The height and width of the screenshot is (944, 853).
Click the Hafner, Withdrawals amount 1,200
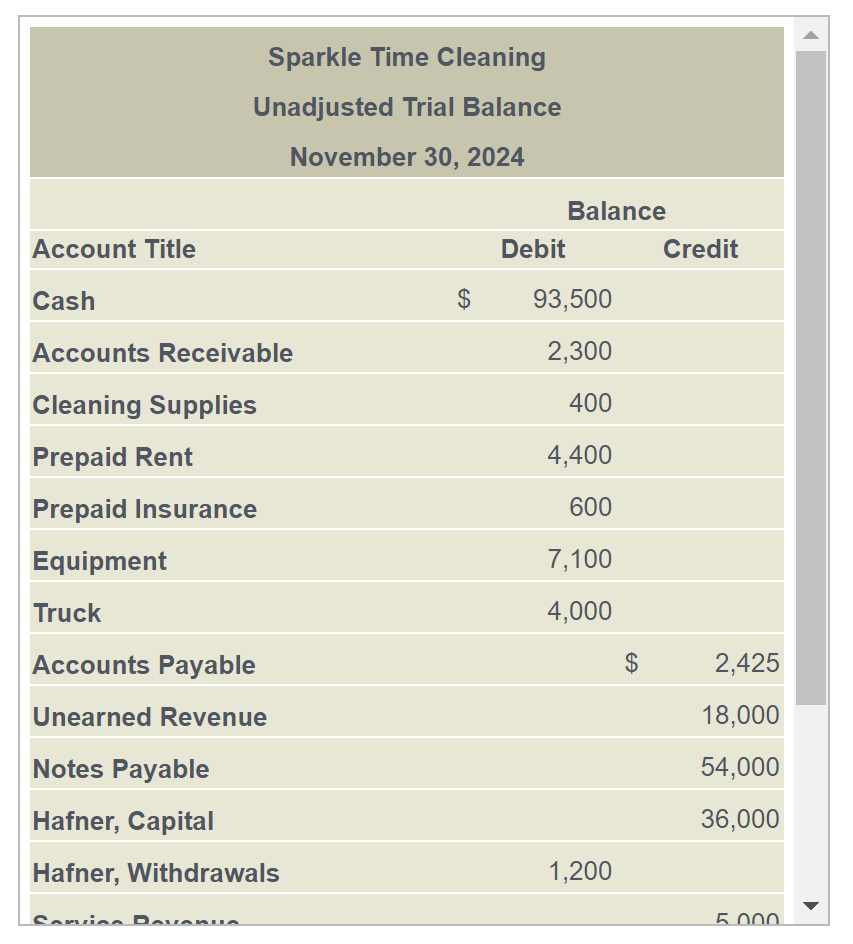(x=582, y=871)
